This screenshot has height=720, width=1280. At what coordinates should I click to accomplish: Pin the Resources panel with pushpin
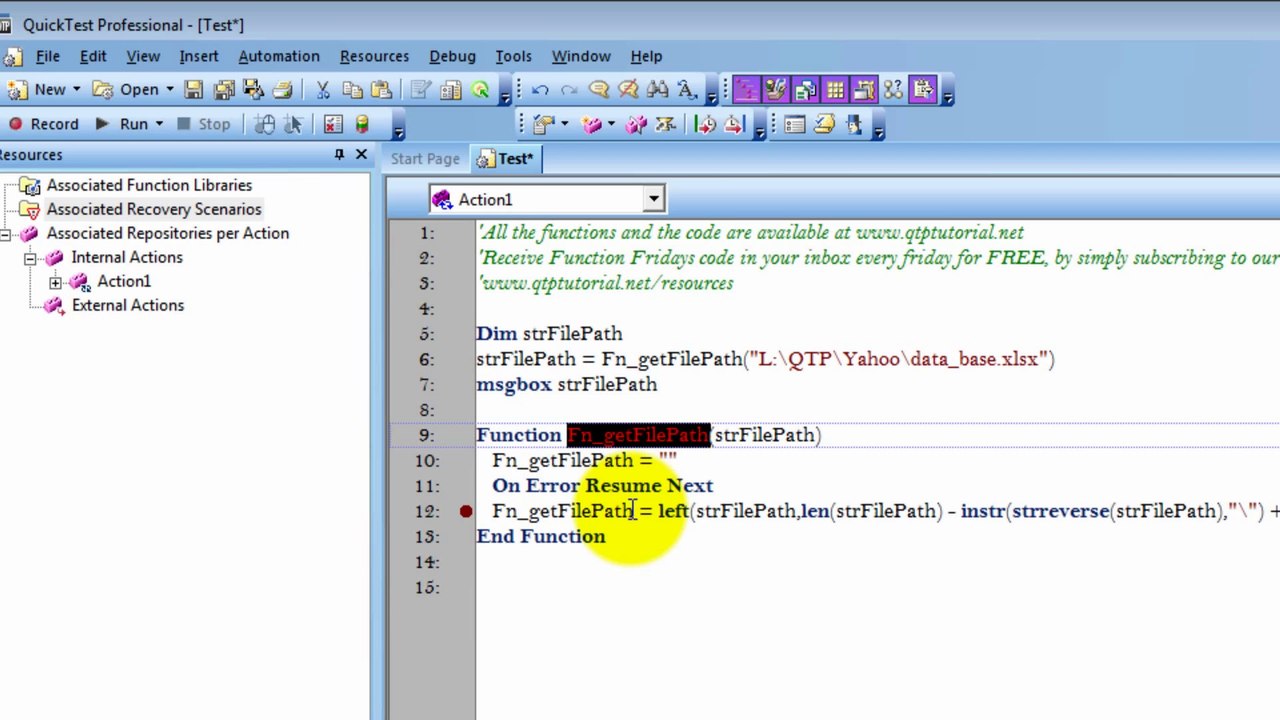pos(339,155)
